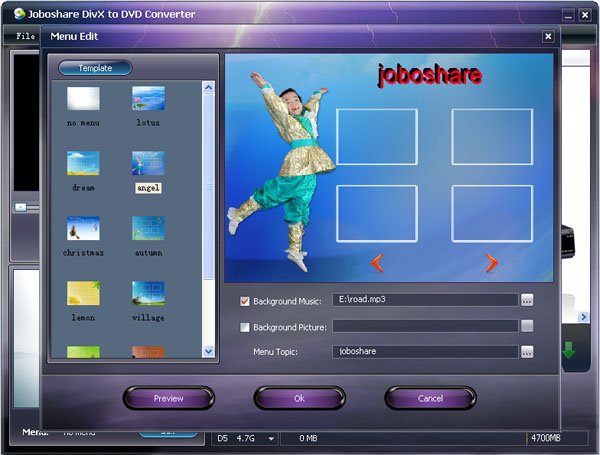Image resolution: width=600 pixels, height=455 pixels.
Task: Click the orange next-page arrow in preview
Action: (x=492, y=263)
